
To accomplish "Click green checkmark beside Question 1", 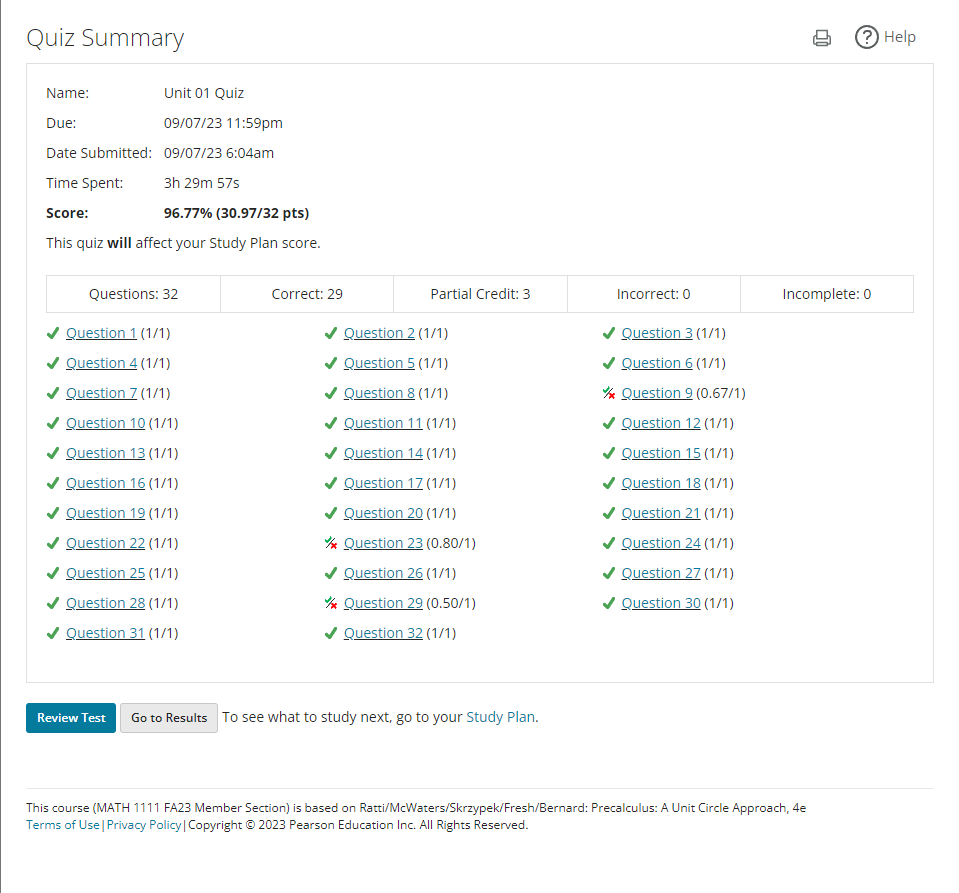I will (x=53, y=333).
